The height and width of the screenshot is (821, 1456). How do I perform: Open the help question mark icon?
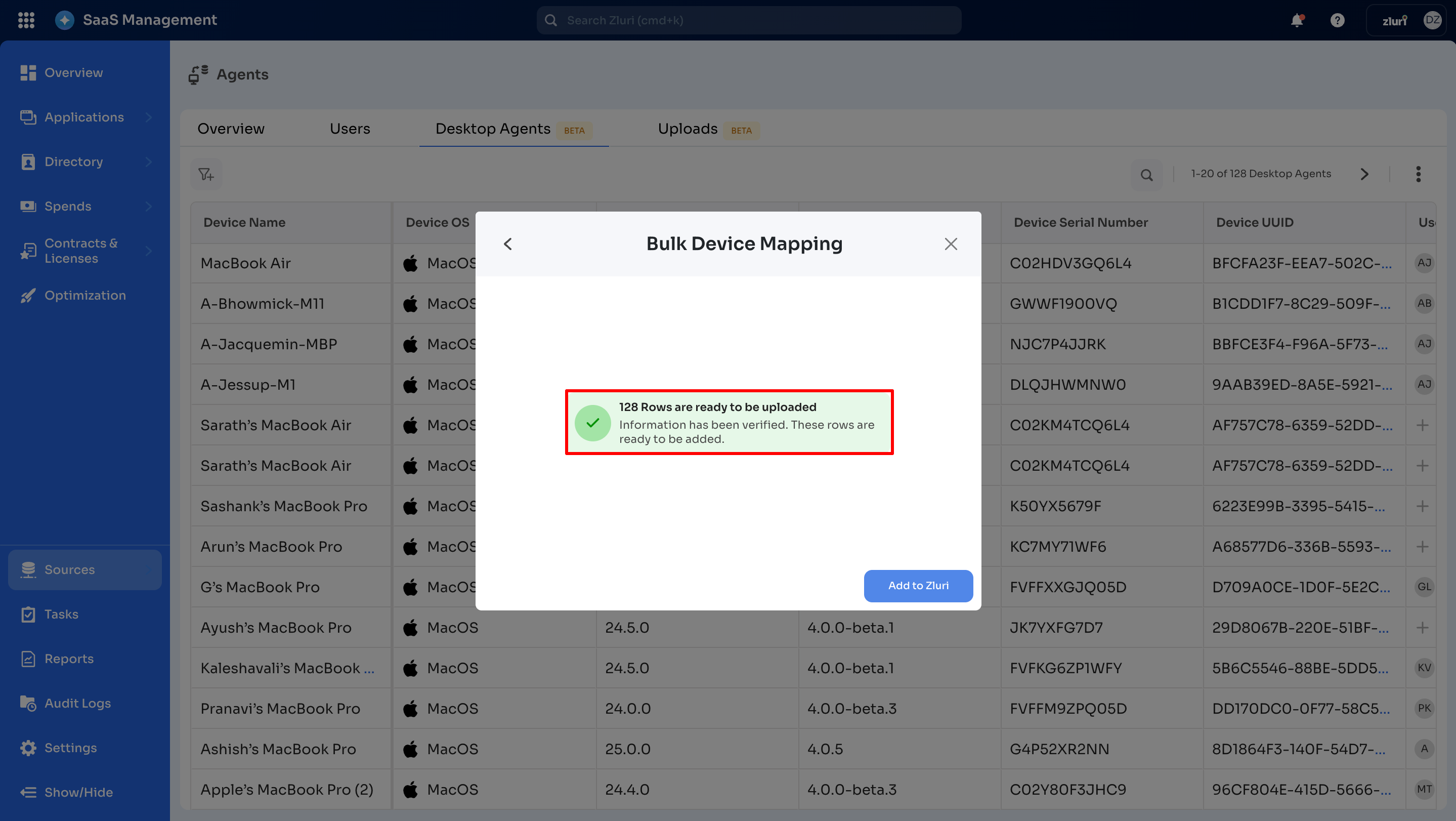(x=1337, y=20)
